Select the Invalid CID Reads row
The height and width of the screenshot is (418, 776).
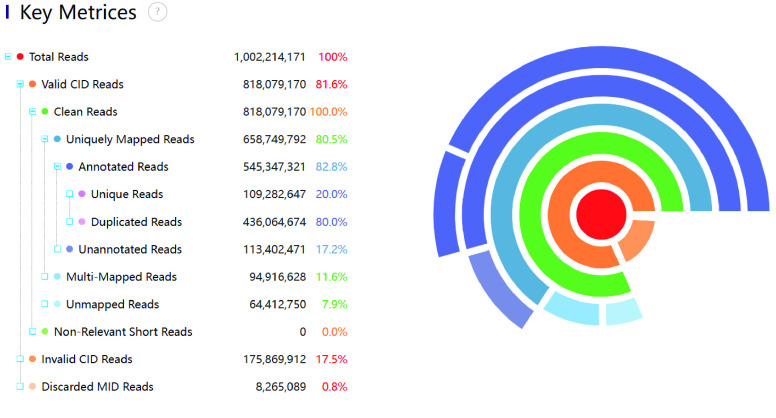point(86,359)
